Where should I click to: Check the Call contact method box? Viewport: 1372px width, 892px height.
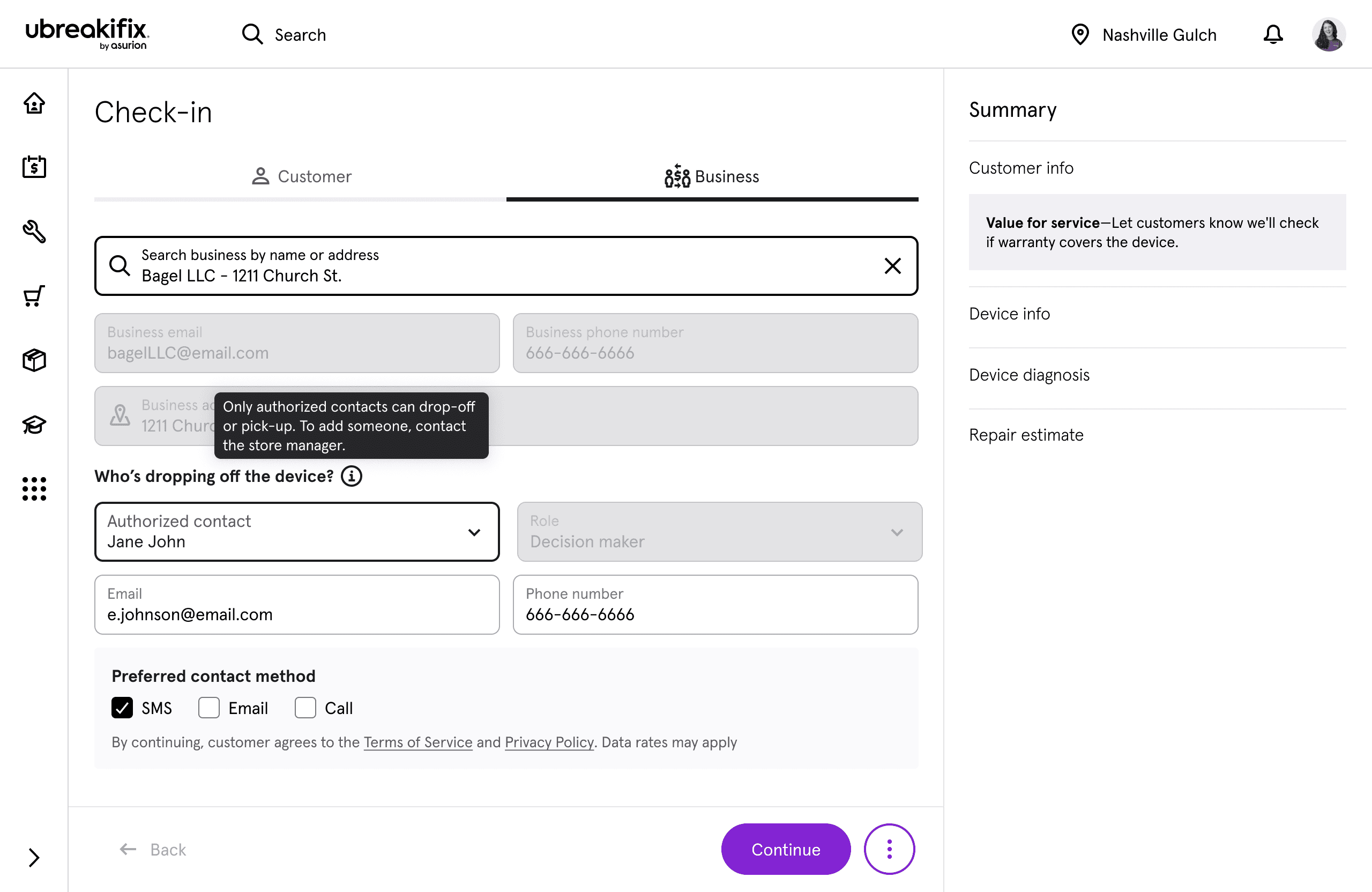point(305,708)
